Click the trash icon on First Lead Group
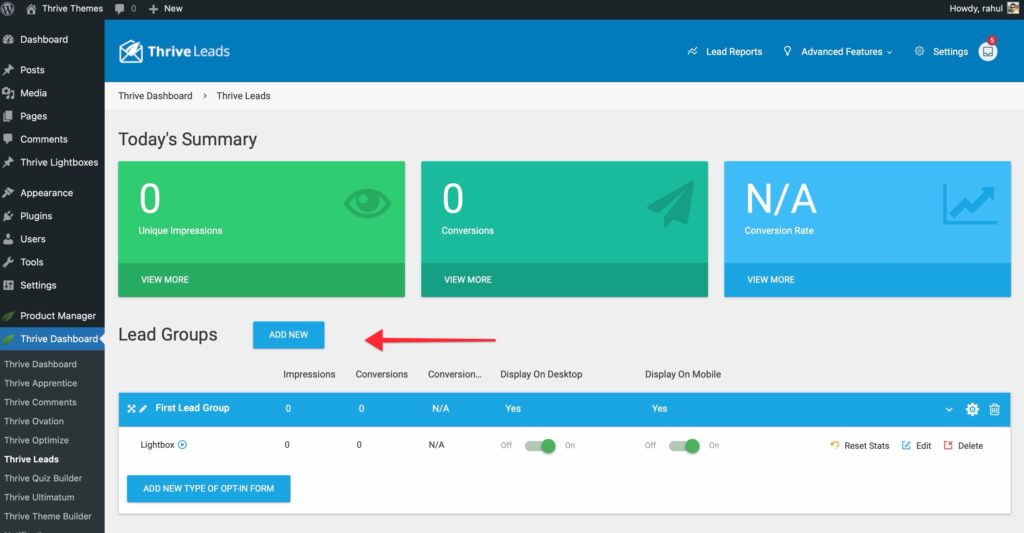 click(x=994, y=409)
